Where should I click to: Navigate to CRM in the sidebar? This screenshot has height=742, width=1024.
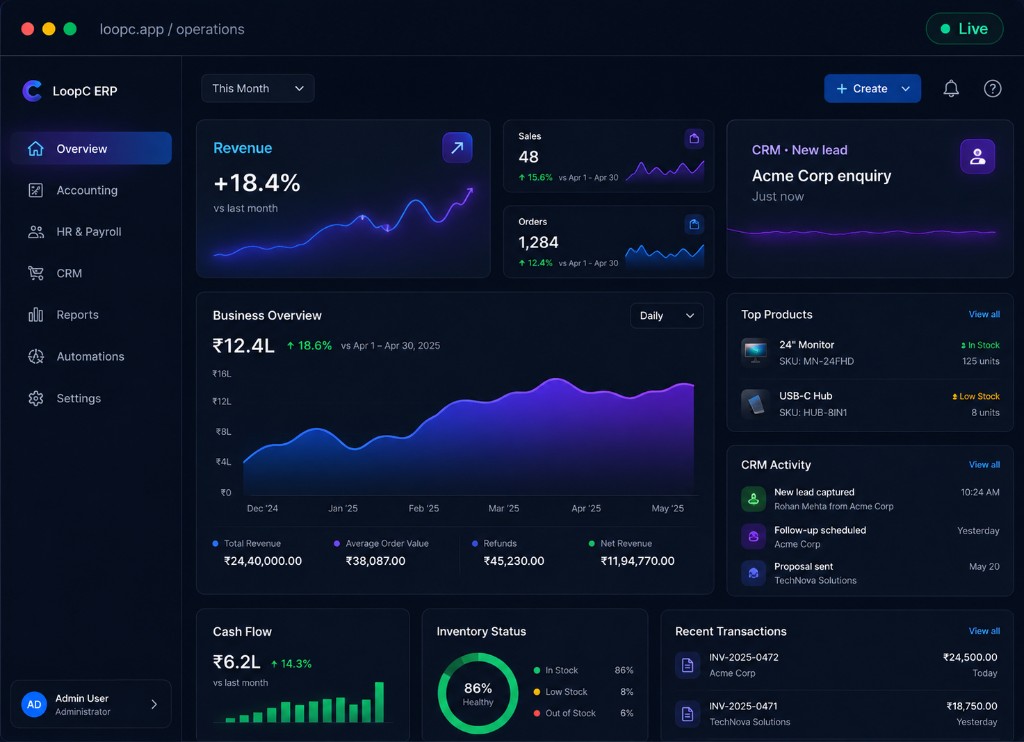click(91, 273)
